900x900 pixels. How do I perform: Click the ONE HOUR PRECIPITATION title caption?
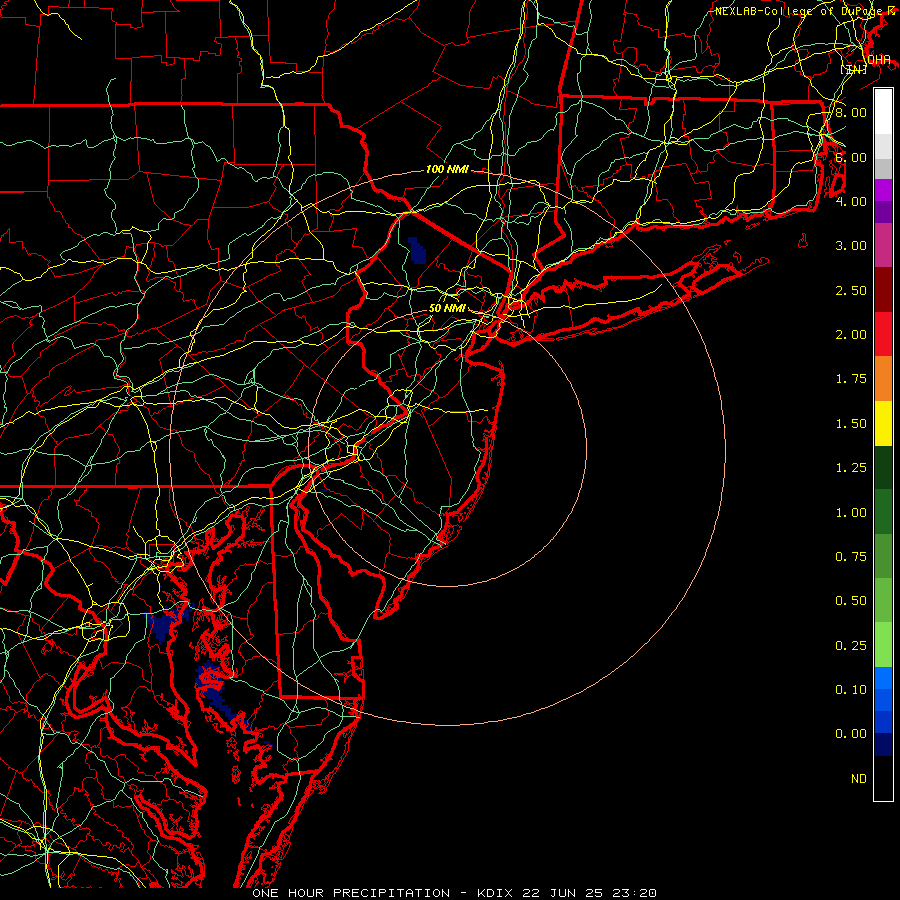click(351, 893)
